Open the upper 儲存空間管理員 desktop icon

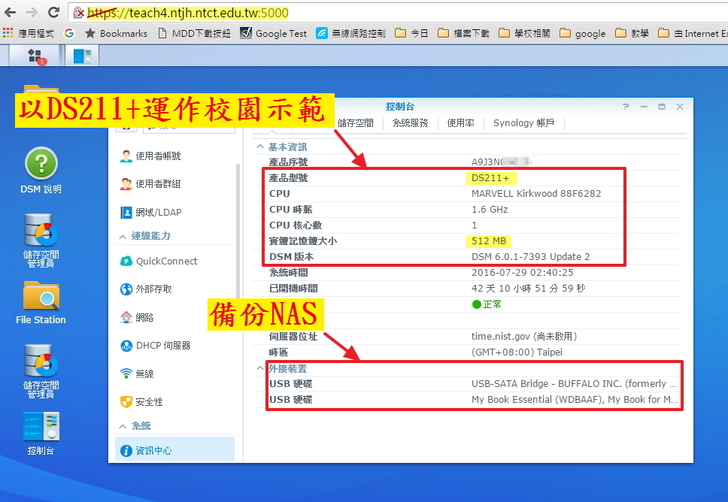[41, 241]
